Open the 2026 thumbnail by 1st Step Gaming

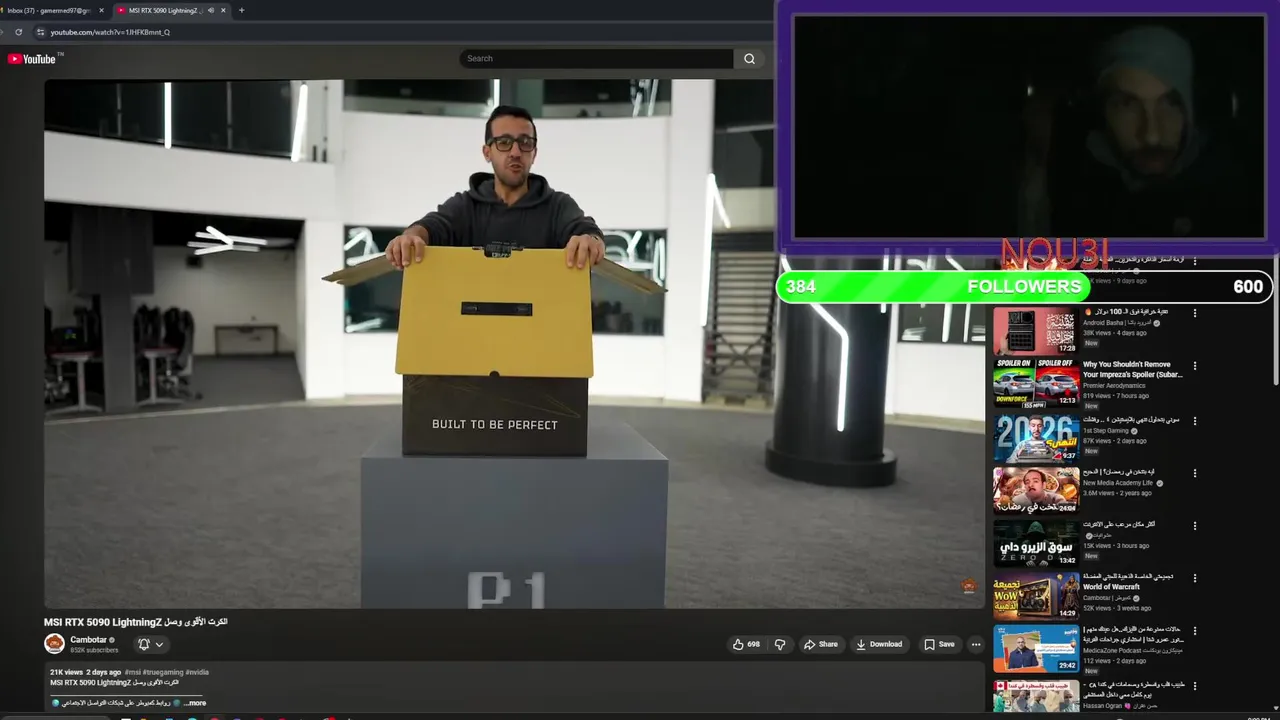click(x=1036, y=438)
